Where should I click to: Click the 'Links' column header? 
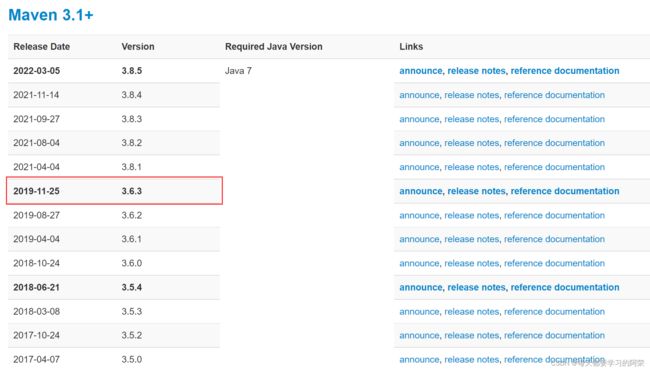coord(411,46)
